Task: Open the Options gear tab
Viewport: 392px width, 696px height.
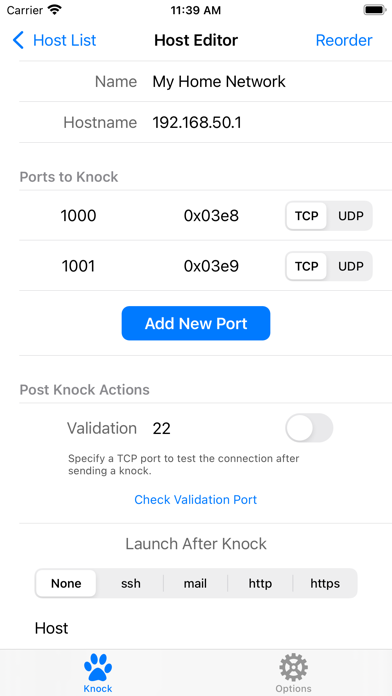Action: 293,673
